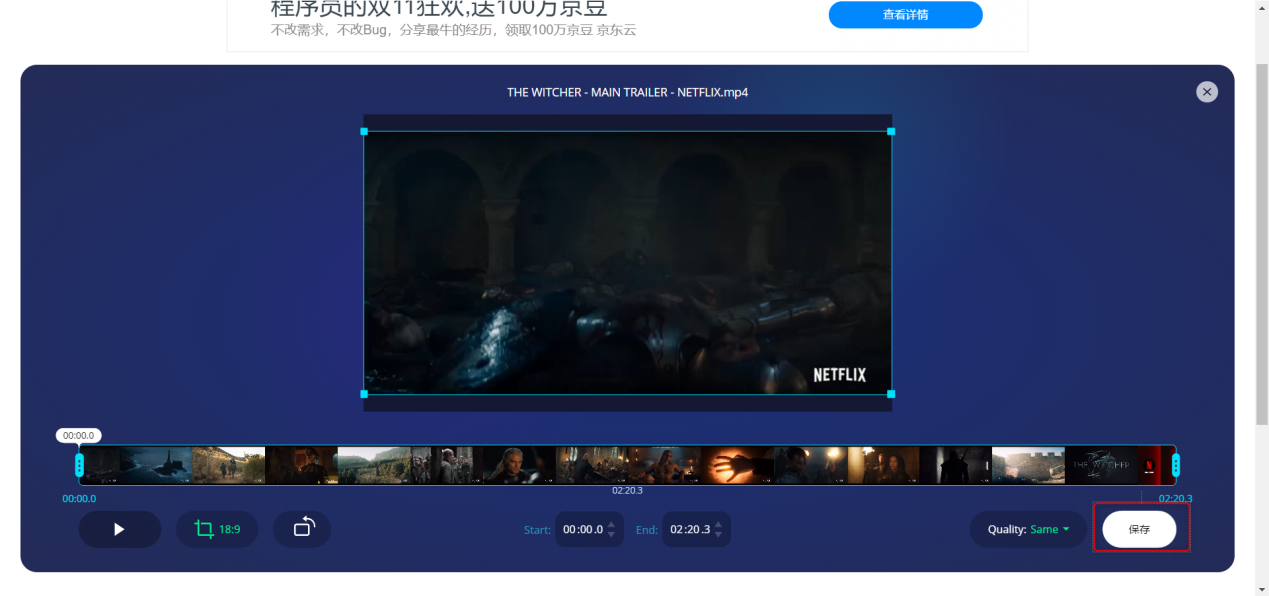Grab the top-right crop handle
1269x596 pixels.
[x=891, y=131]
